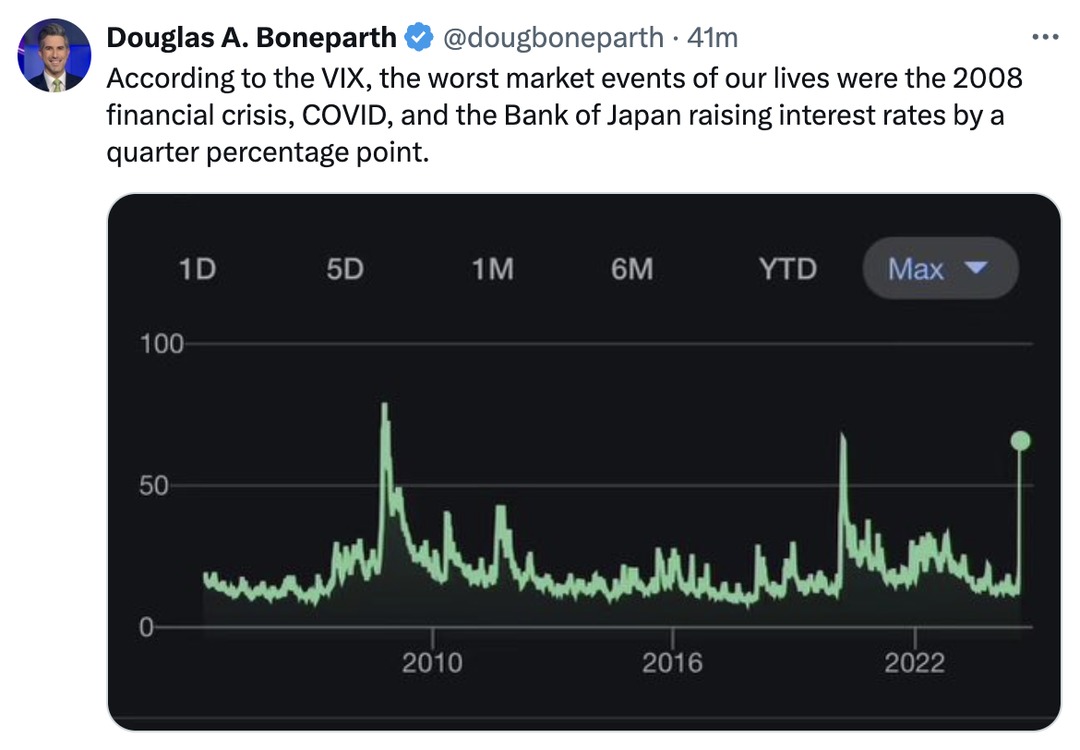The image size is (1080, 750).
Task: Click the Douglas A. Boneparth display name
Action: coord(251,37)
